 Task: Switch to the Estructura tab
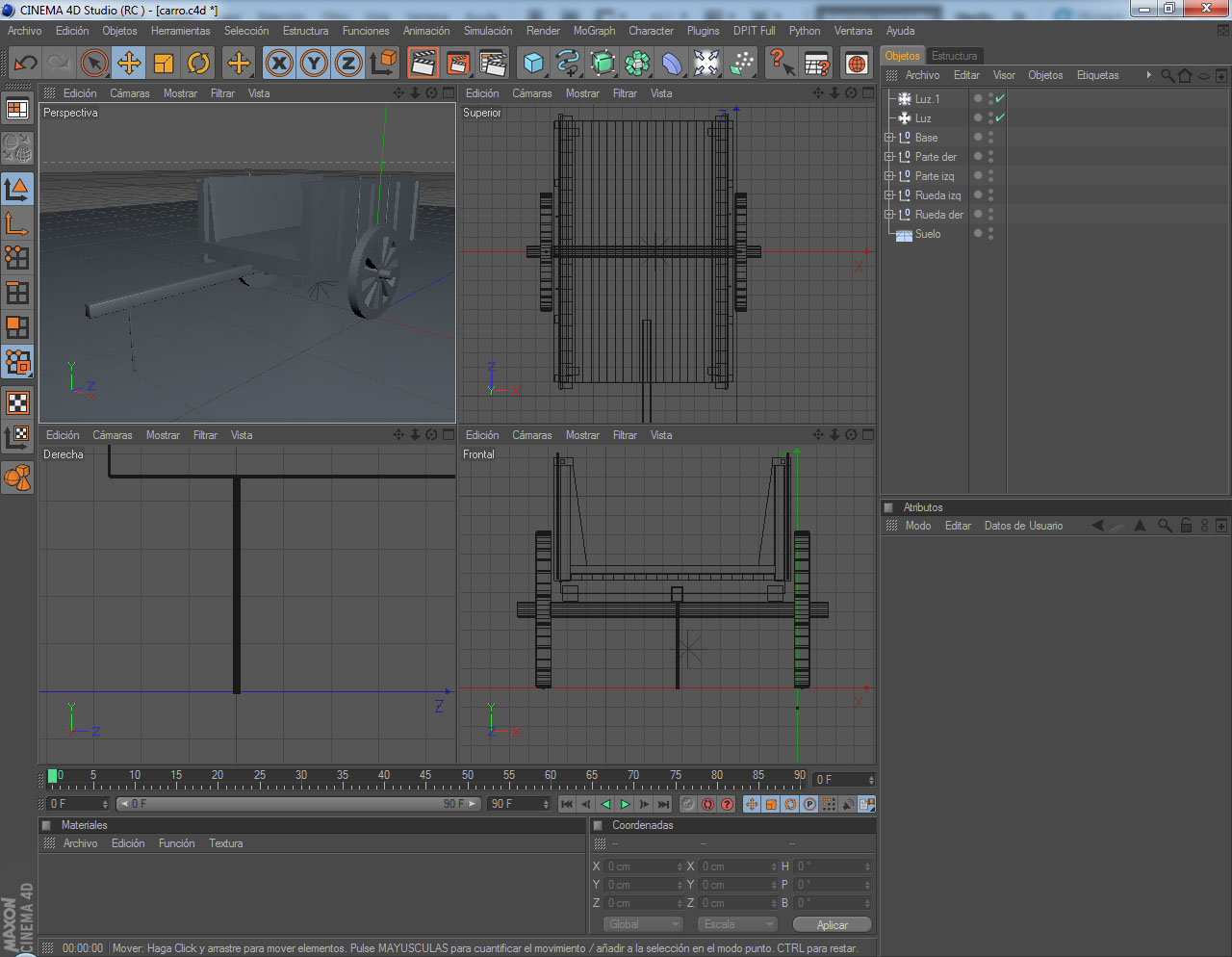(x=954, y=56)
